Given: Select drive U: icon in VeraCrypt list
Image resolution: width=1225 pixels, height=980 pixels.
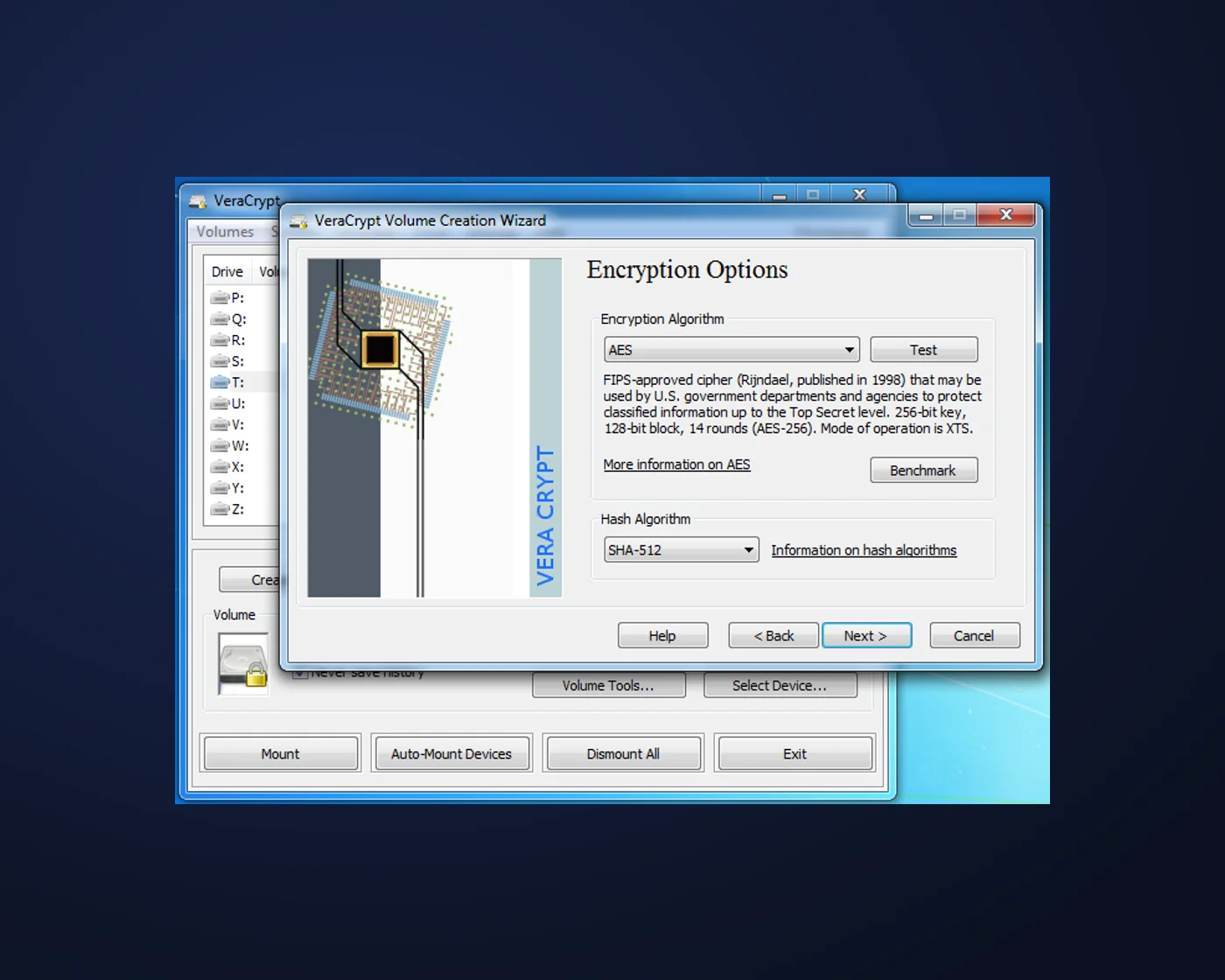Looking at the screenshot, I should click(x=220, y=403).
